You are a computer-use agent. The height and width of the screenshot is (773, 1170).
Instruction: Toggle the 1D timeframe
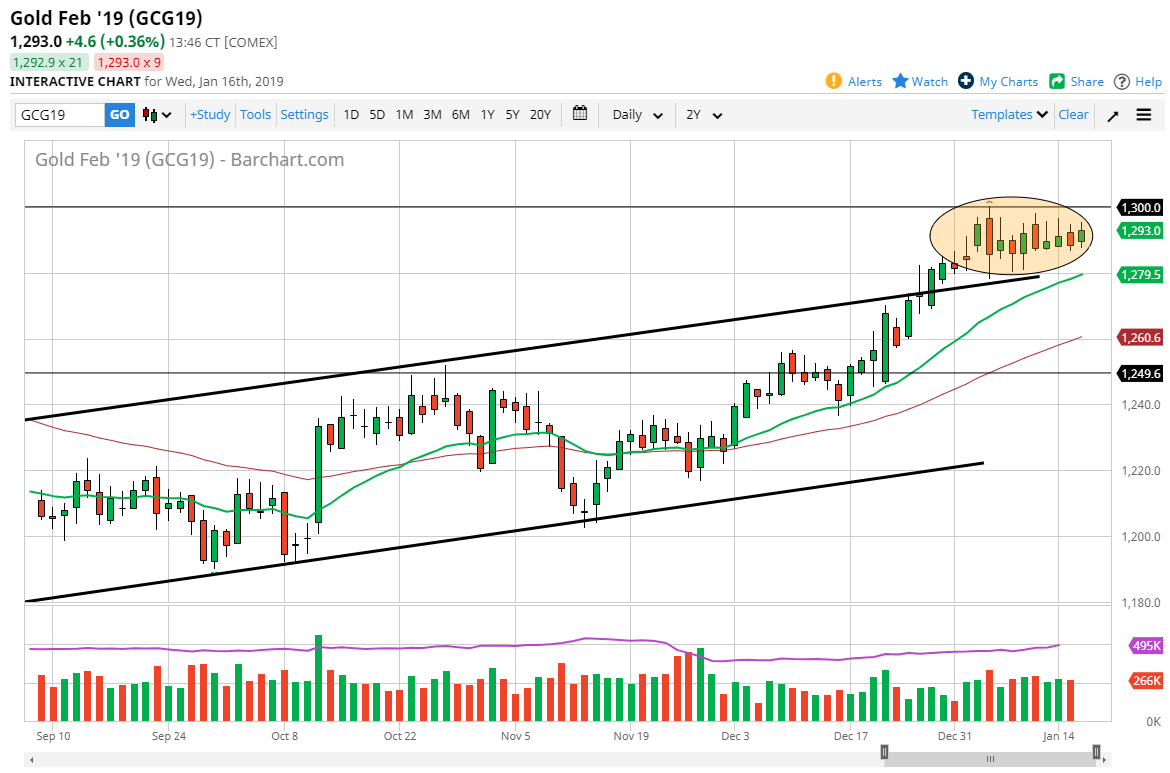coord(351,115)
